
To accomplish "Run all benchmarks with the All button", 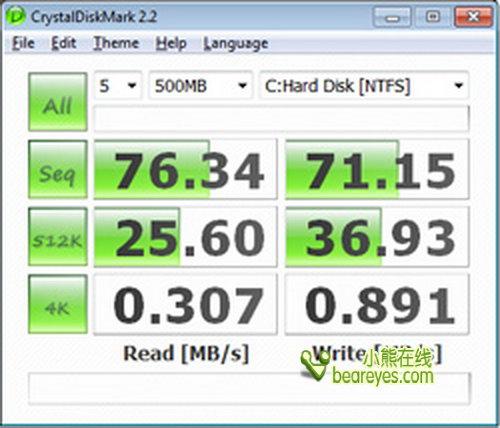I will click(x=58, y=102).
